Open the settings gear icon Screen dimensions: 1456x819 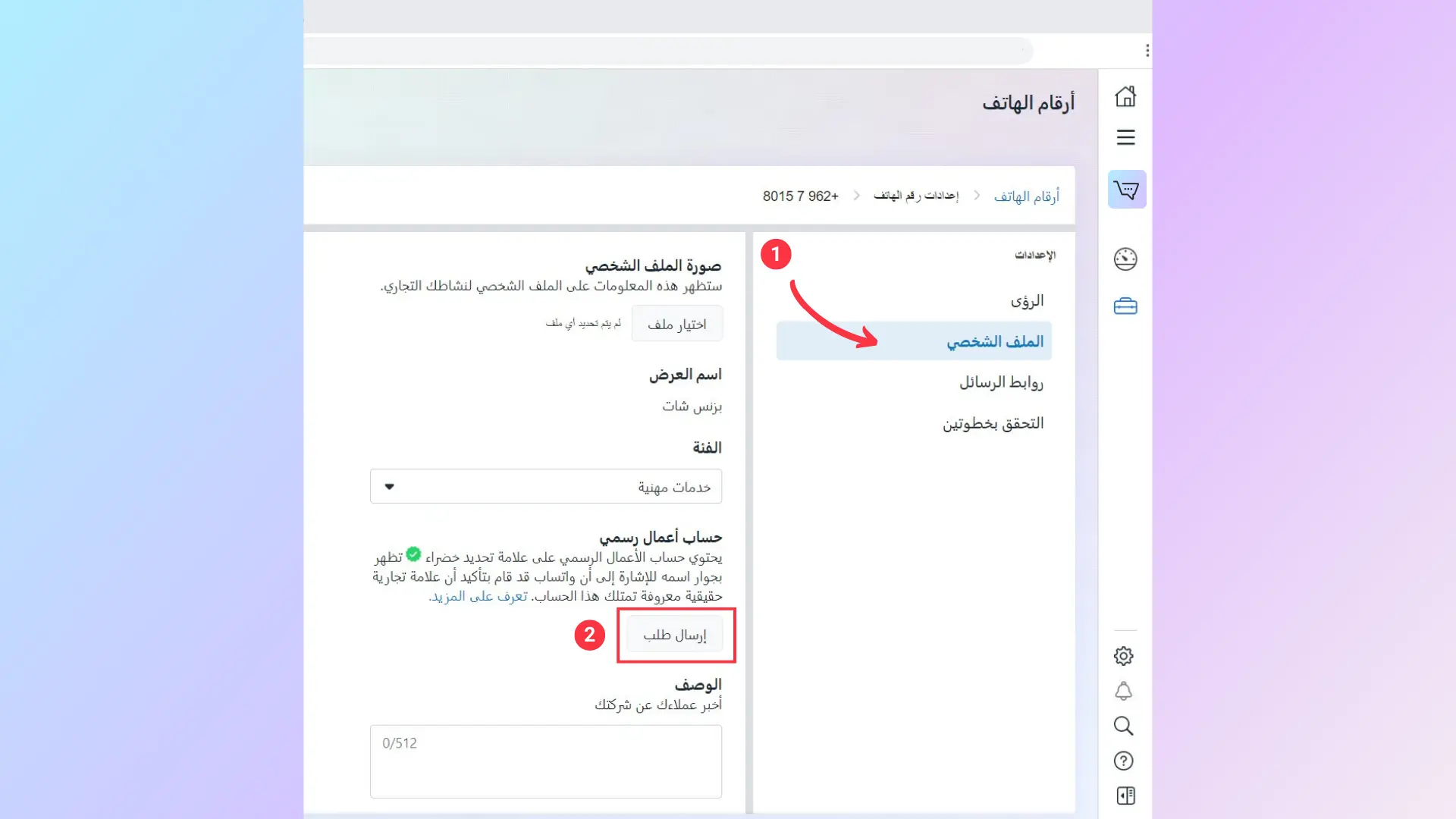pos(1124,656)
